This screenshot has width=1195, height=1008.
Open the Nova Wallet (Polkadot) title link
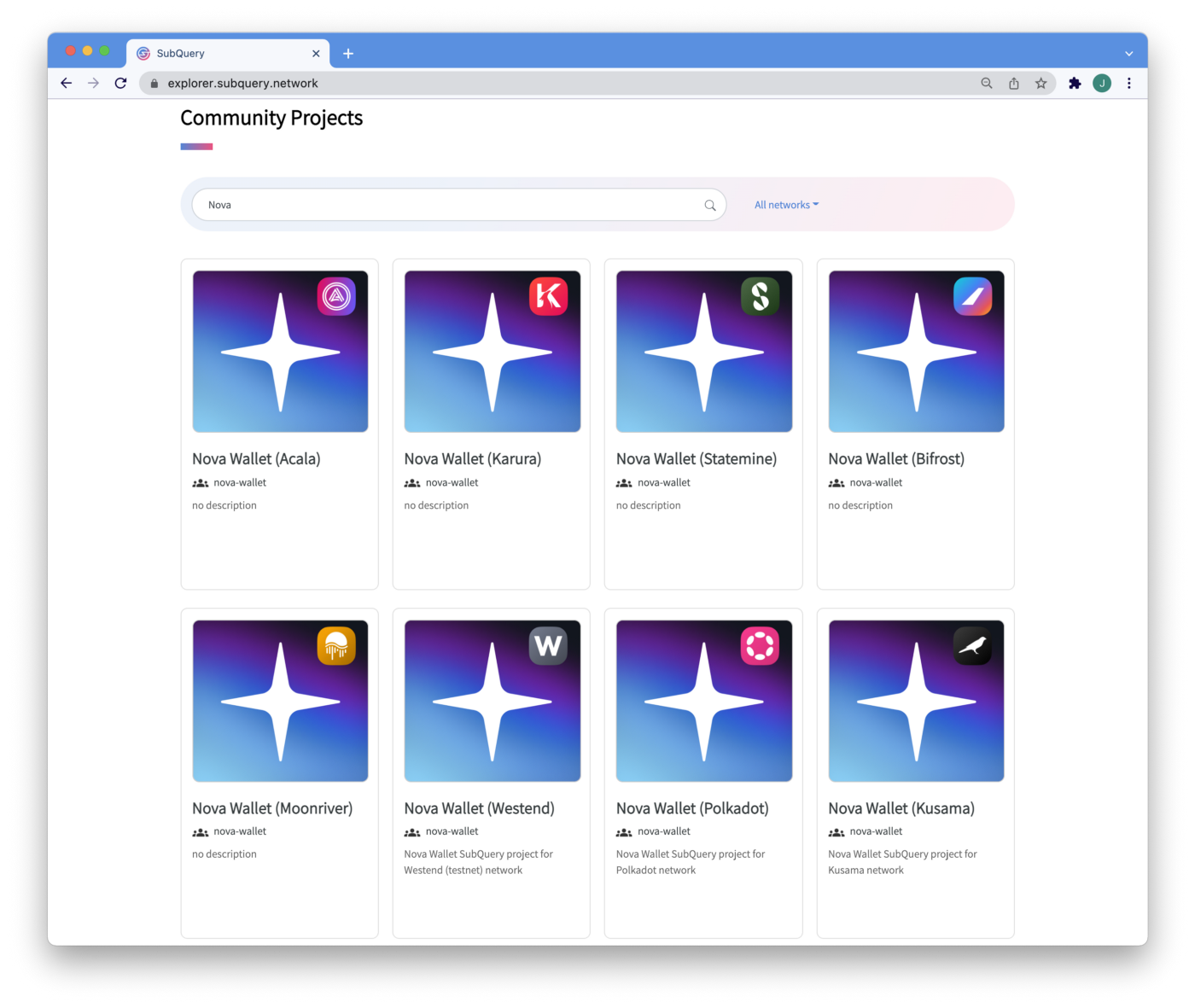(x=692, y=808)
